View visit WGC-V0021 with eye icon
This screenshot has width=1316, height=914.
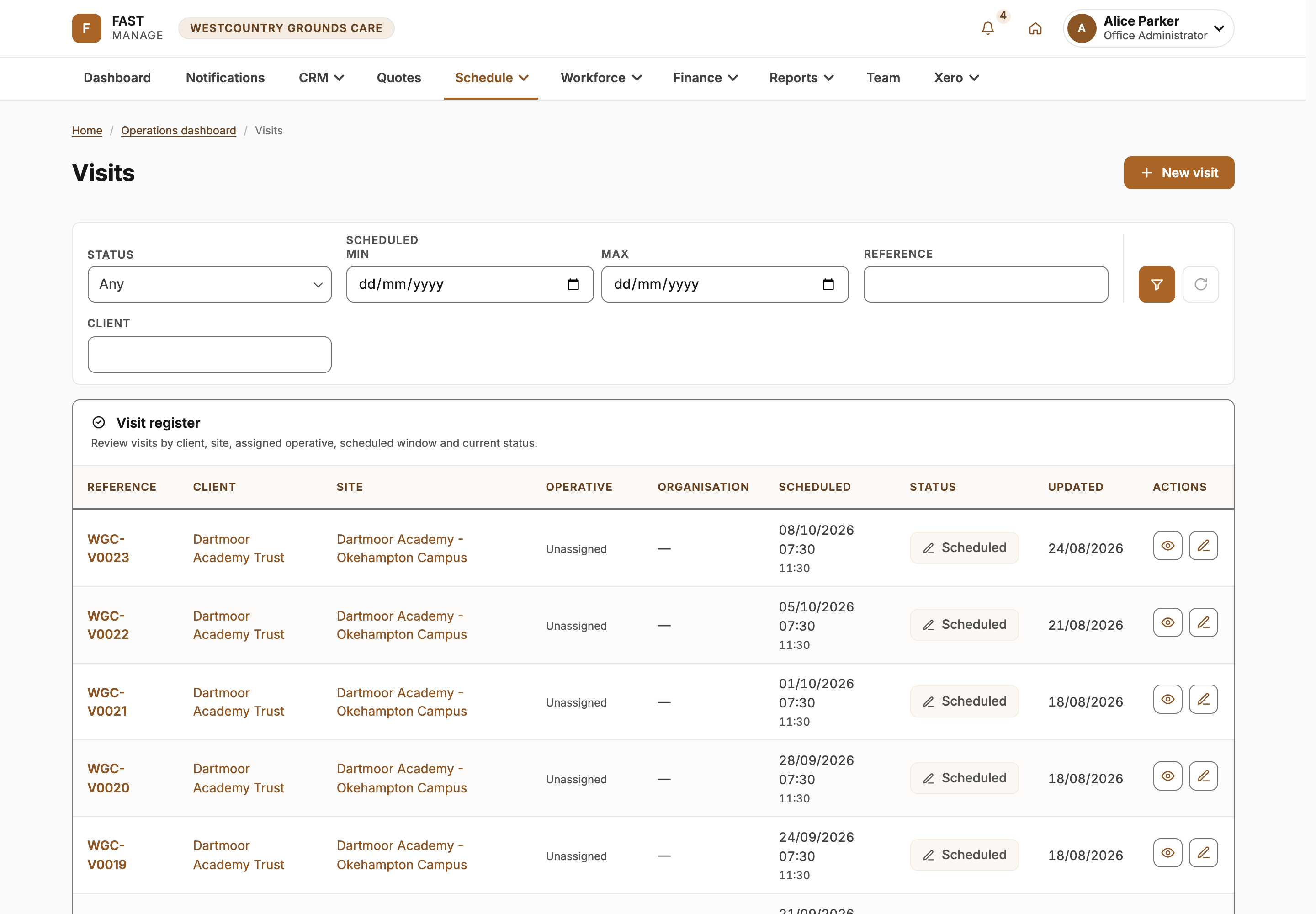click(1167, 699)
